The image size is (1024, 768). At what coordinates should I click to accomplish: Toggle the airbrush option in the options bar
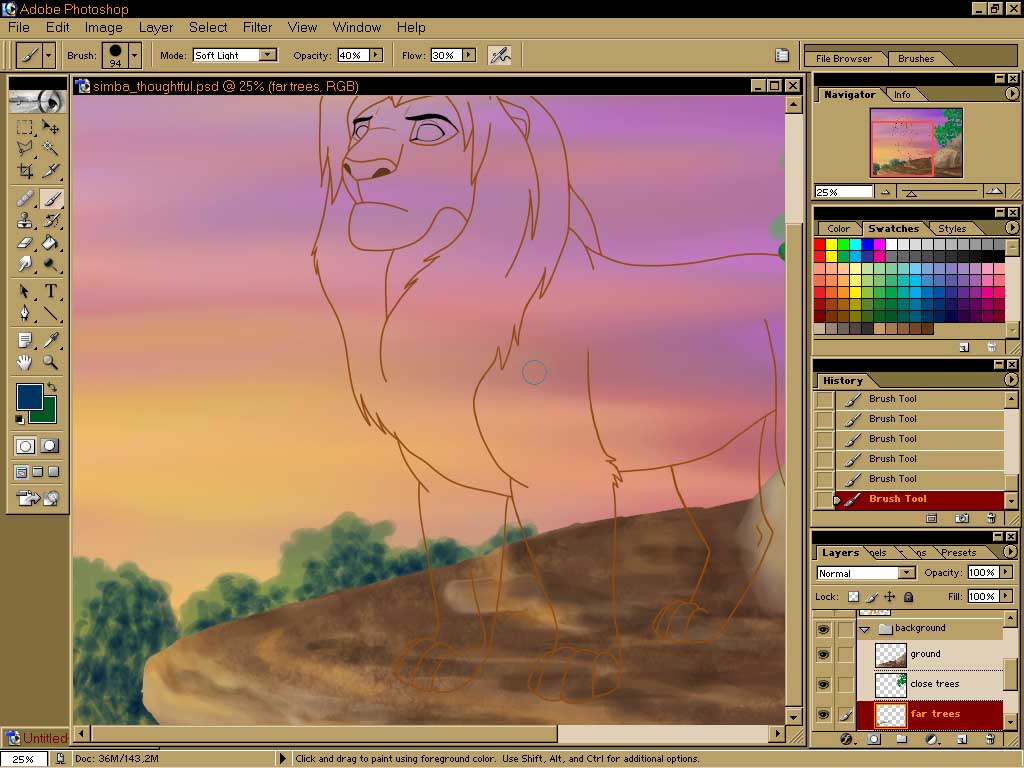tap(500, 56)
